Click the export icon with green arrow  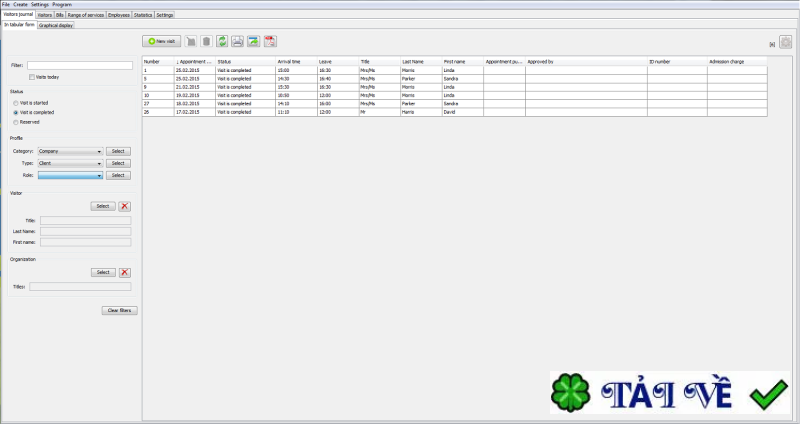point(254,41)
